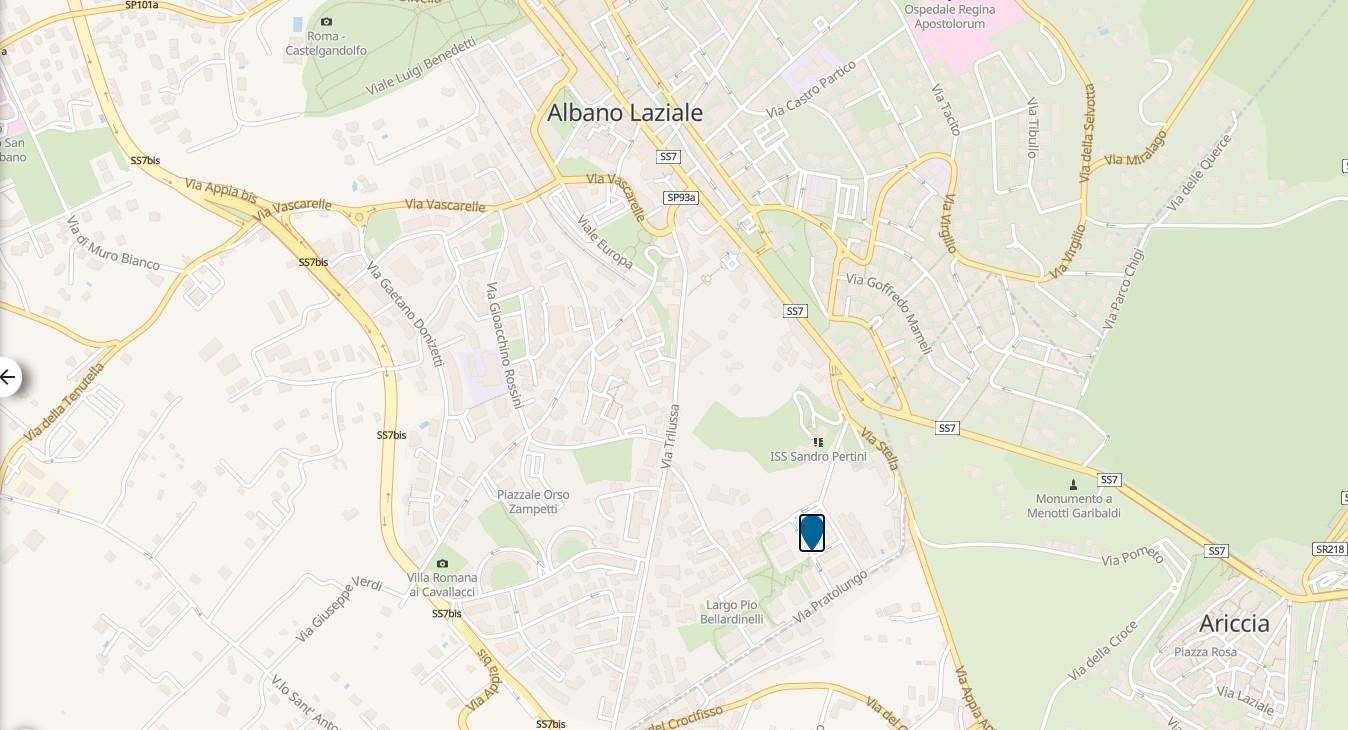Click the Ariccia town label
This screenshot has height=730, width=1348.
(x=1234, y=623)
